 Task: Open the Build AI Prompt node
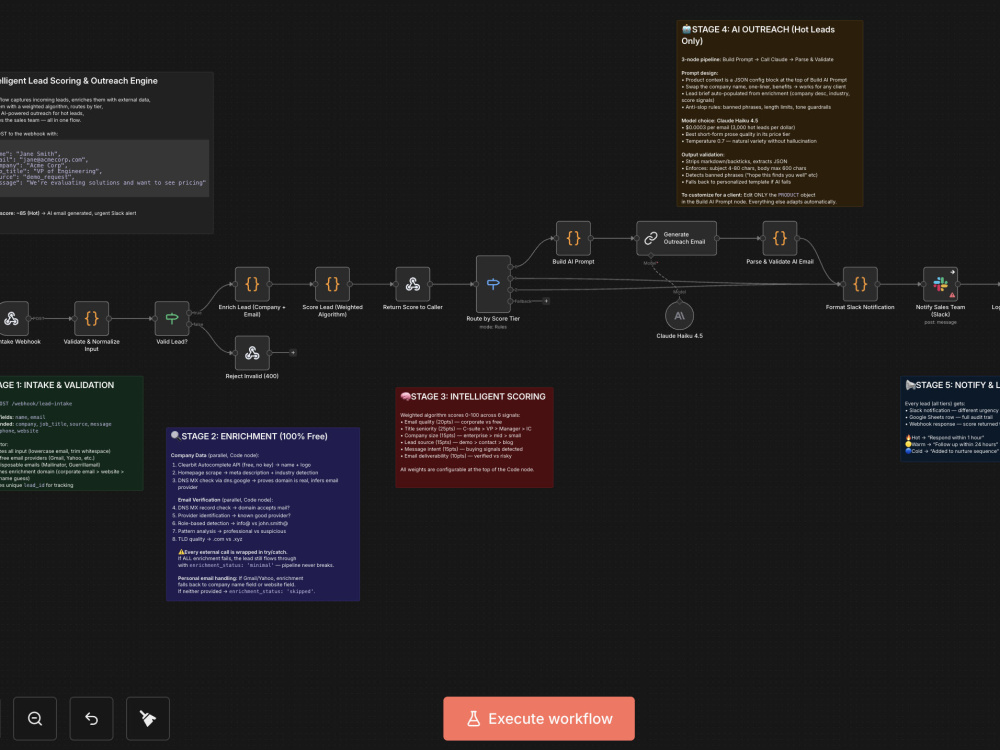pyautogui.click(x=573, y=238)
